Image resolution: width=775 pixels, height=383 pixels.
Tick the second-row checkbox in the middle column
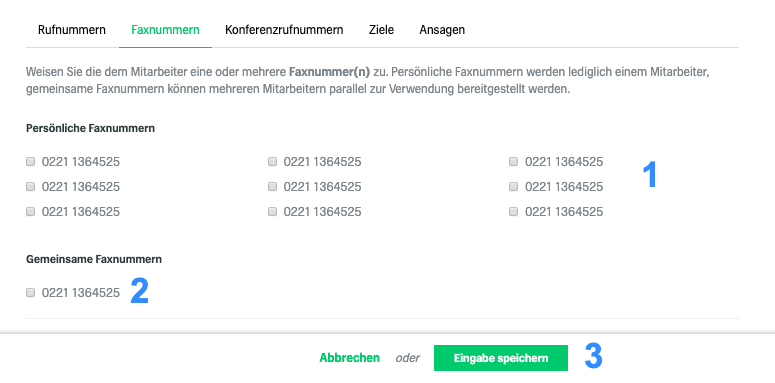[272, 186]
